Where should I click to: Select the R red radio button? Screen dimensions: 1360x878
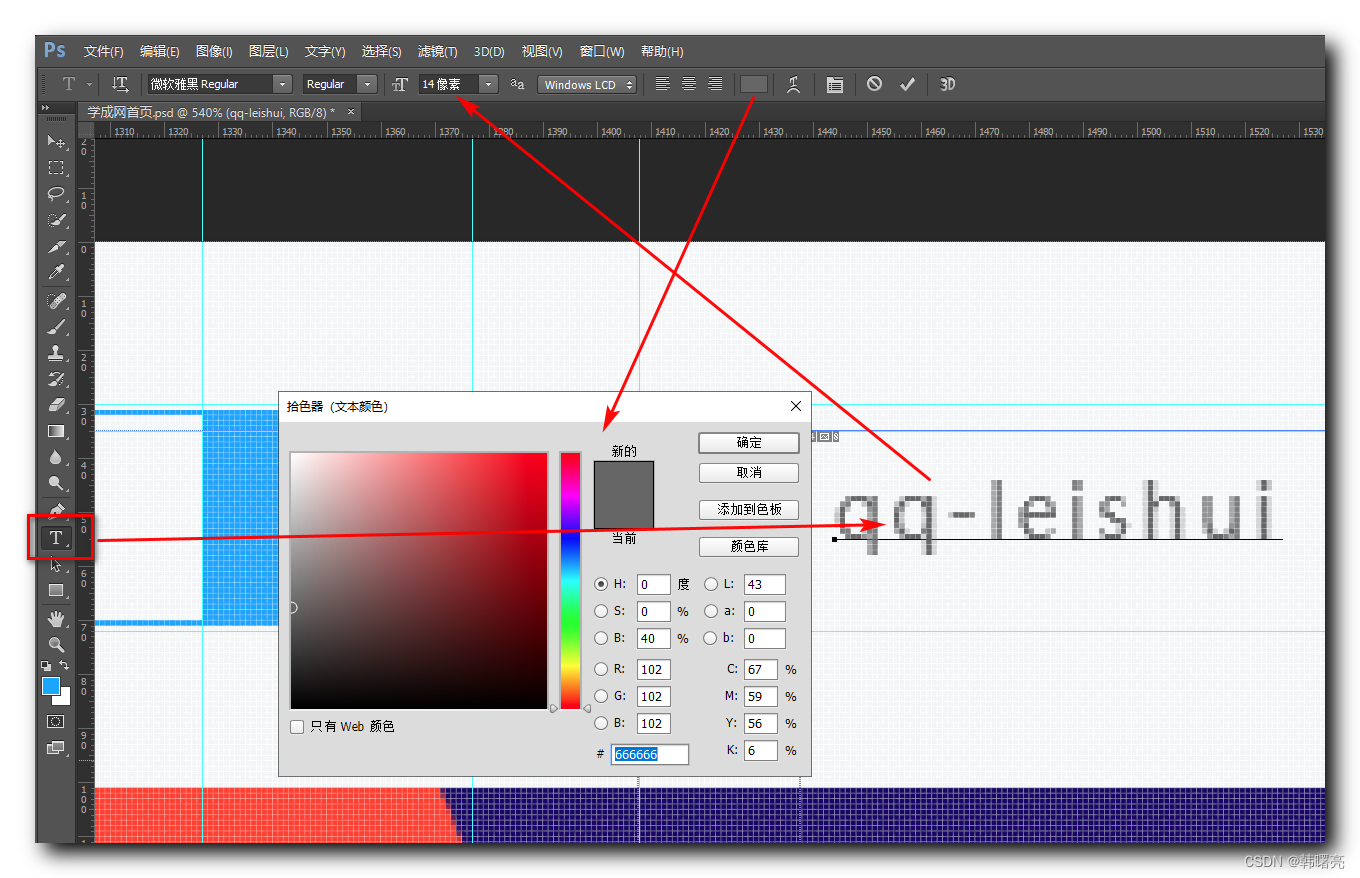pyautogui.click(x=601, y=669)
